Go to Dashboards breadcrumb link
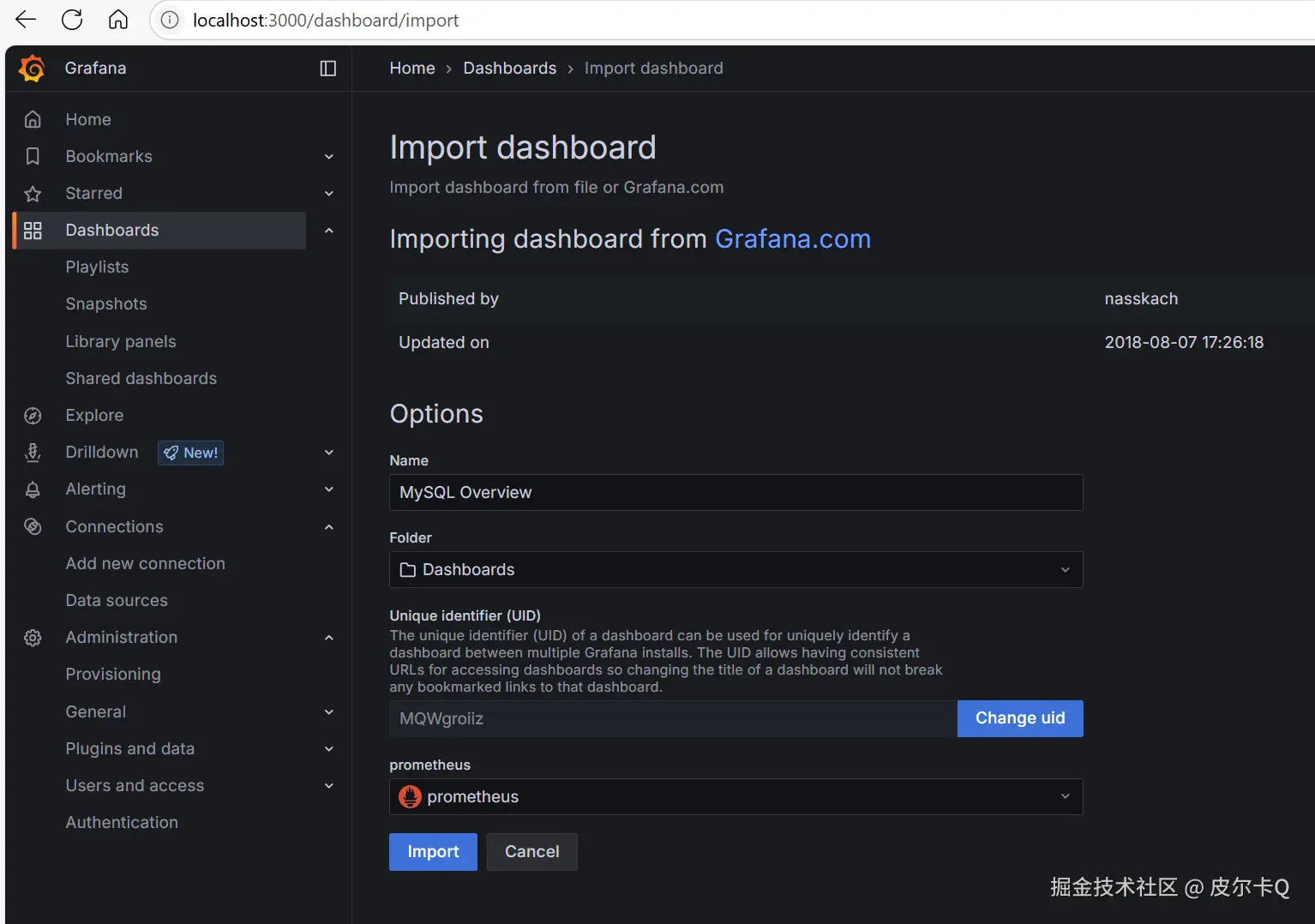1315x924 pixels. click(510, 69)
